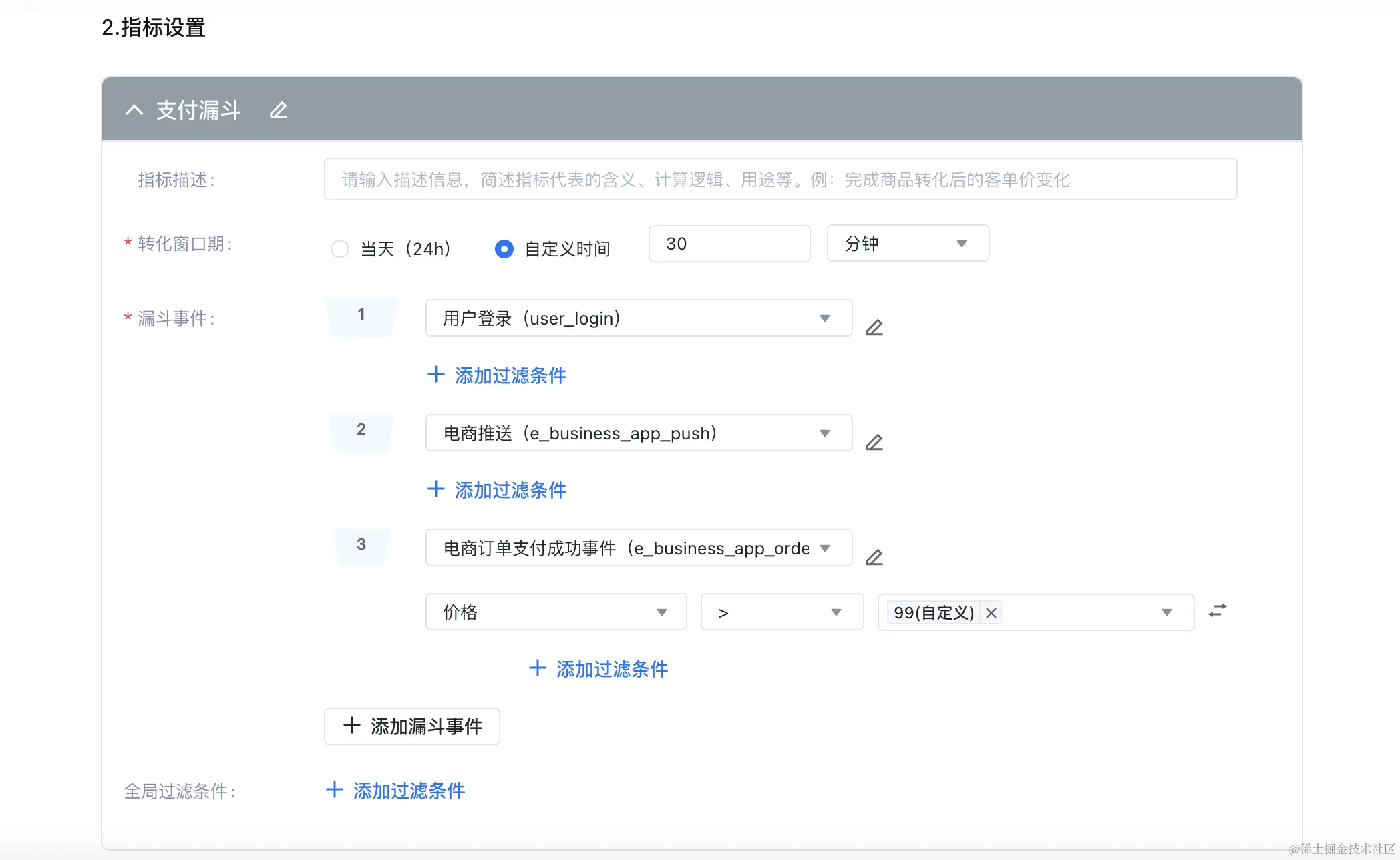The width and height of the screenshot is (1400, 860).
Task: Click edit pencil beside 电商推送 event
Action: [874, 442]
